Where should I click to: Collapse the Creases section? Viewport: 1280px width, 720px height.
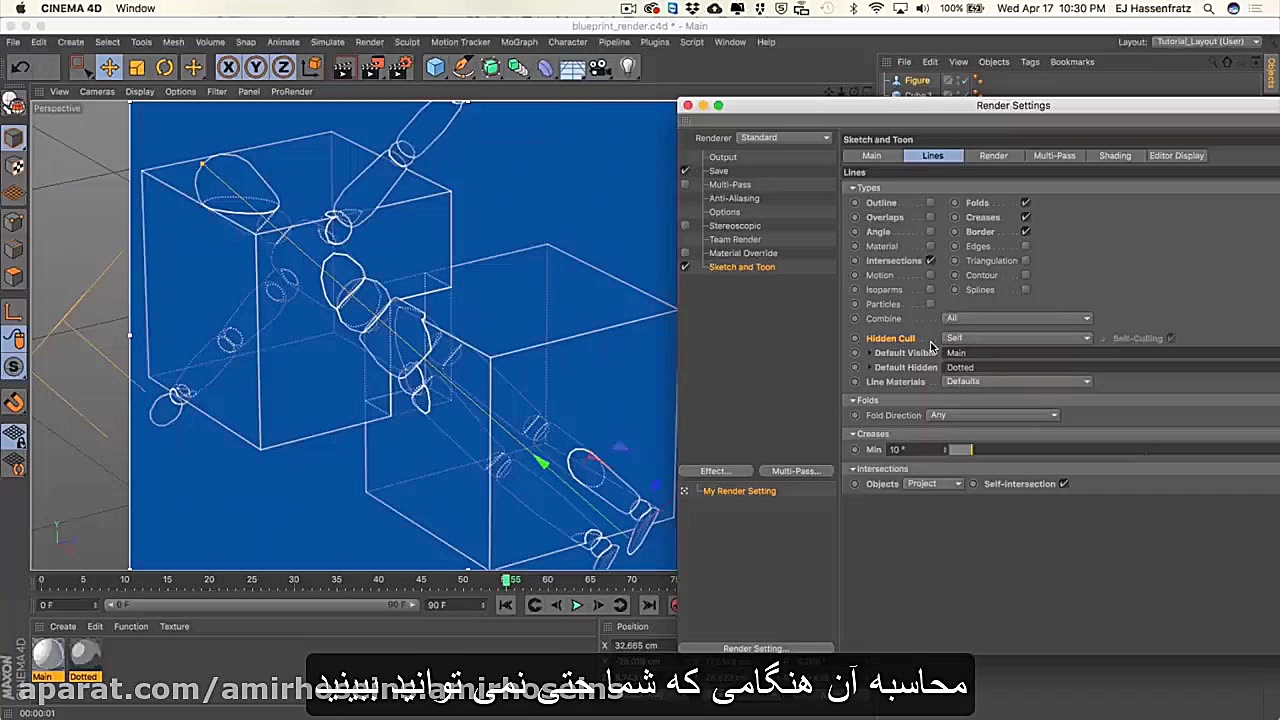(x=852, y=433)
